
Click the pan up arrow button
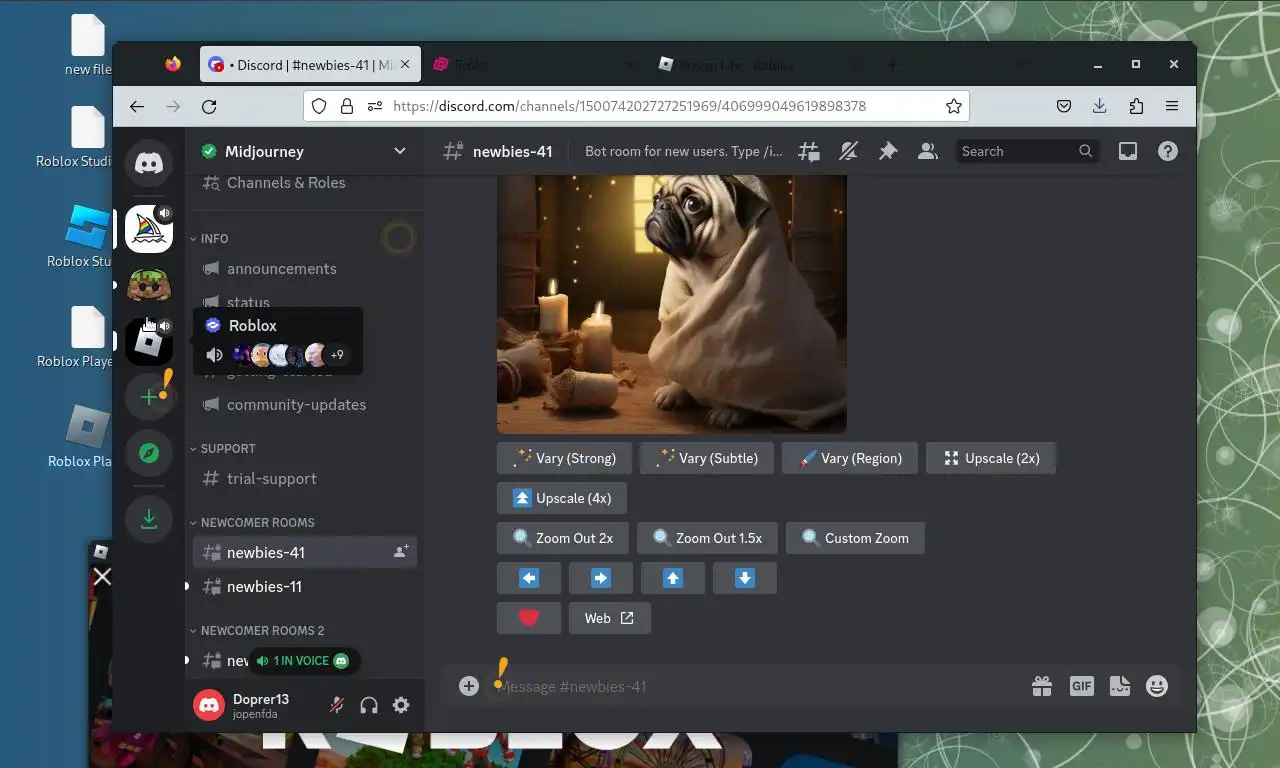(x=673, y=578)
